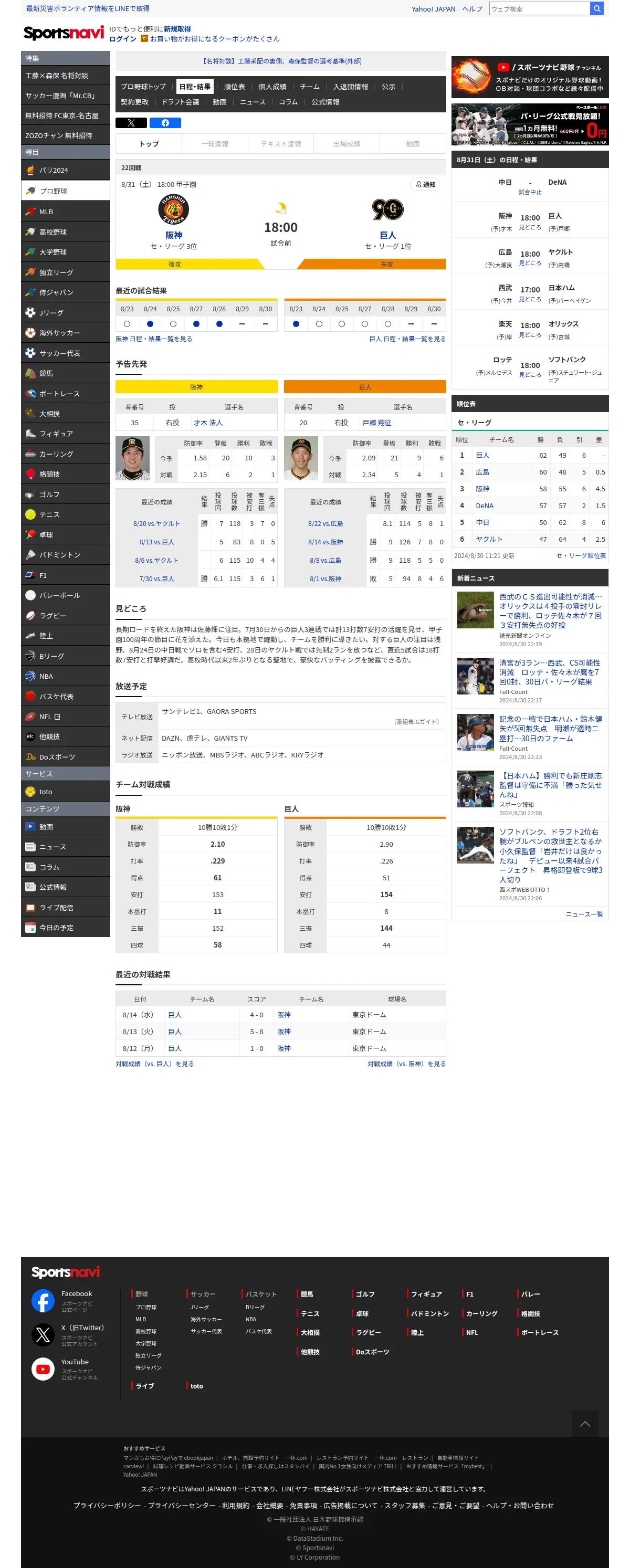Open the 大相撲 sidebar icon

click(x=30, y=413)
